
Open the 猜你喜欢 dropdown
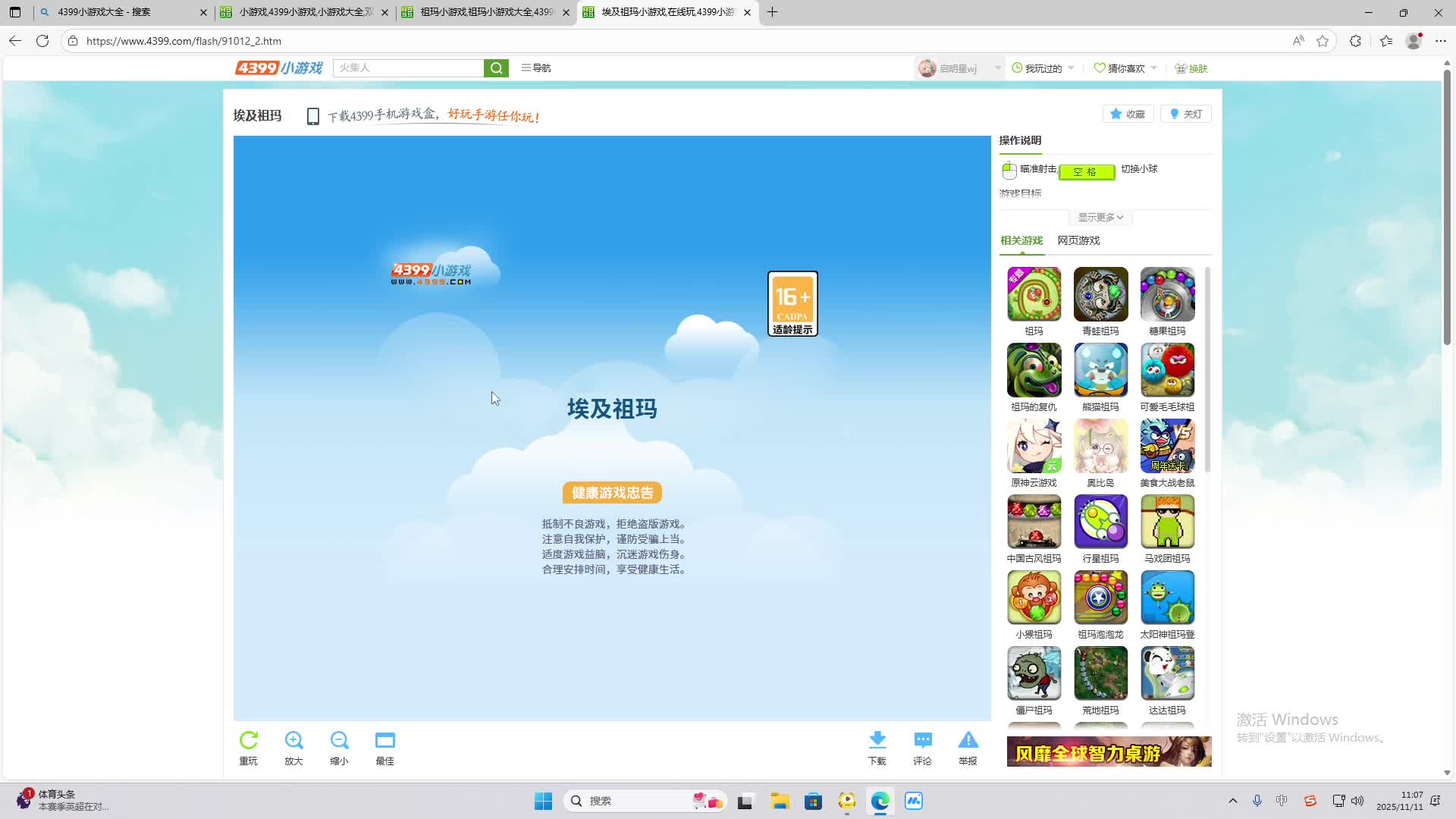(x=1125, y=68)
